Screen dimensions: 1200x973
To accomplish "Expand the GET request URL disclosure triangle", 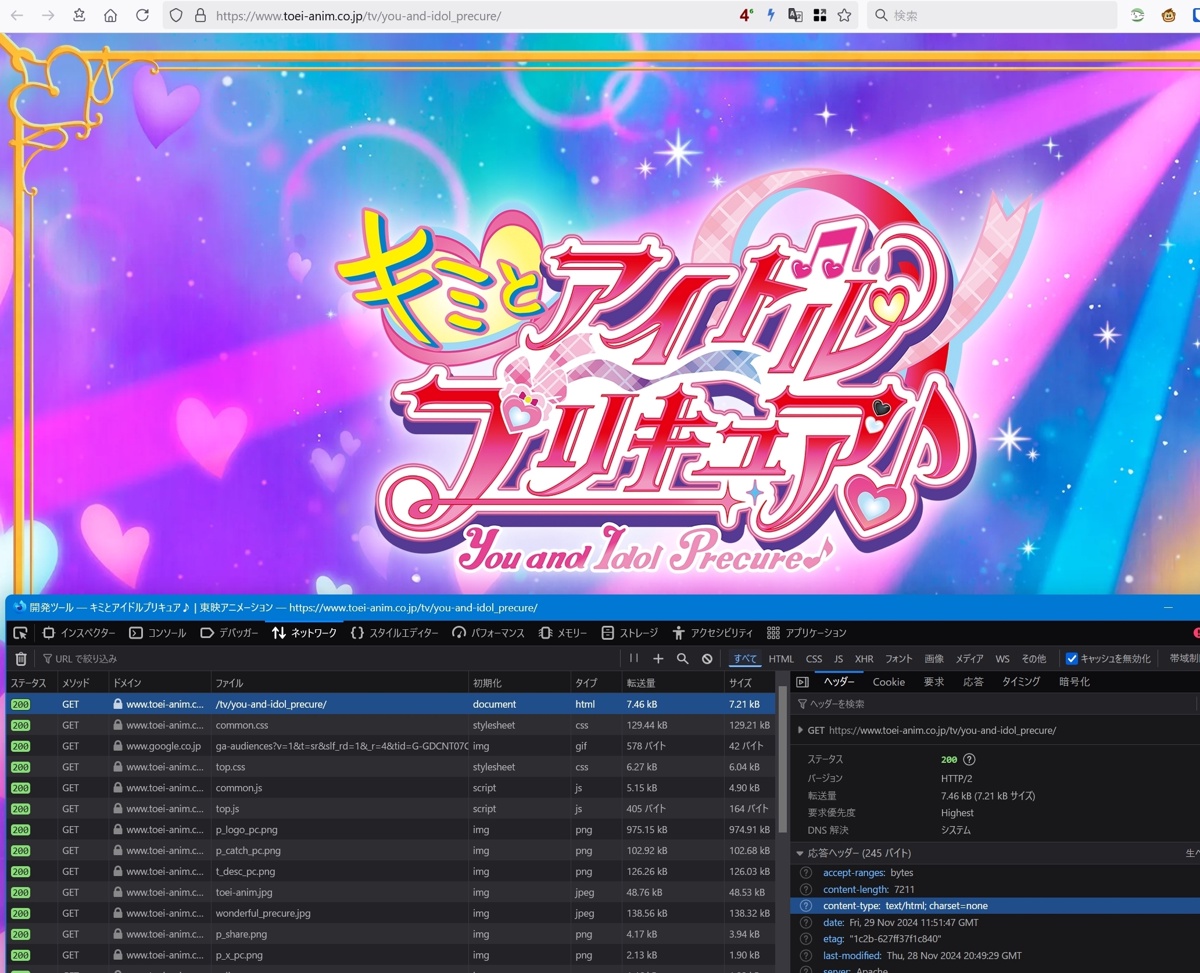I will (x=801, y=730).
